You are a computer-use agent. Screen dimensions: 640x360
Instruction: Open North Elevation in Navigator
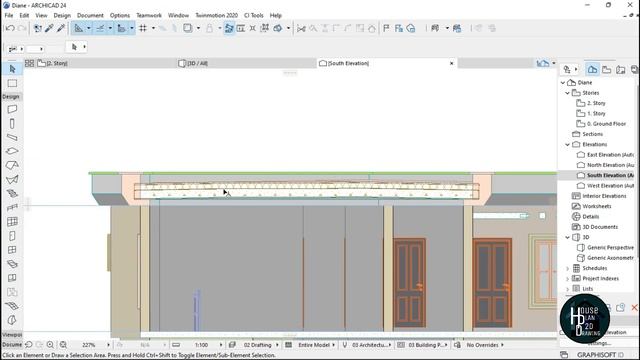tap(610, 165)
